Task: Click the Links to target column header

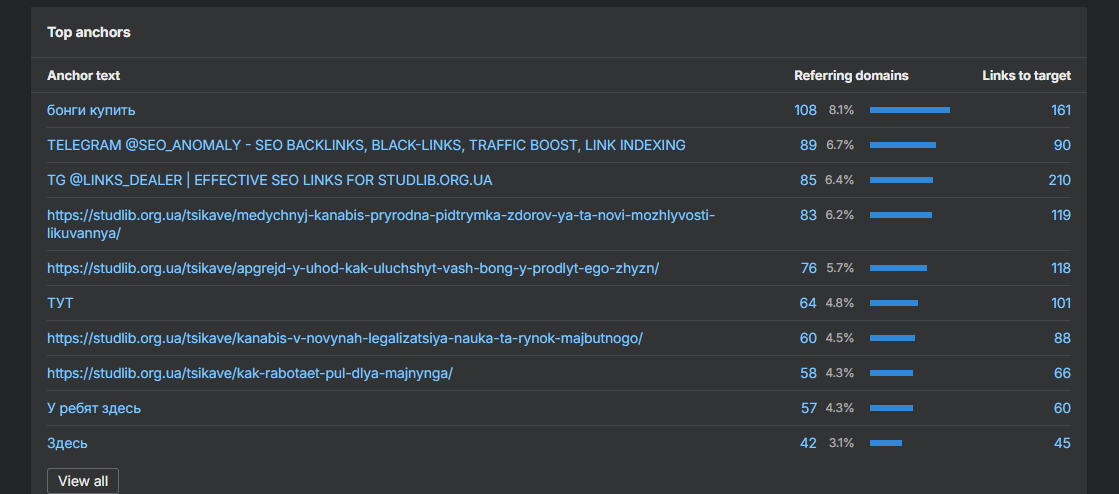Action: [1027, 76]
